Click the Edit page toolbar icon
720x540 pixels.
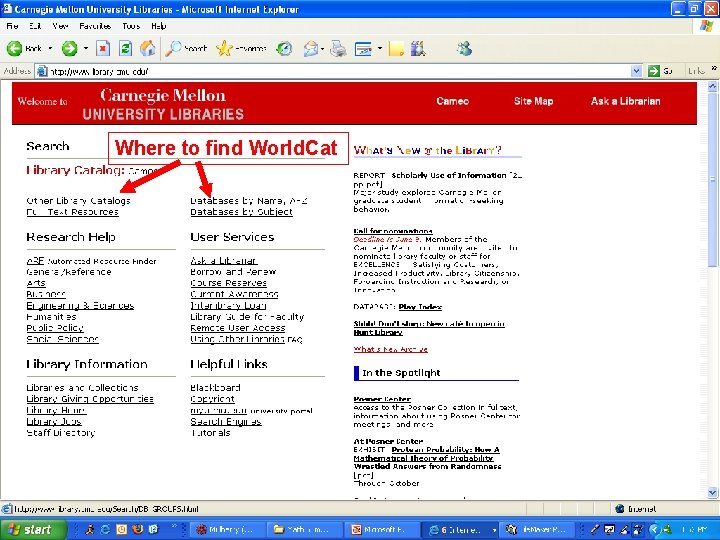[x=363, y=48]
